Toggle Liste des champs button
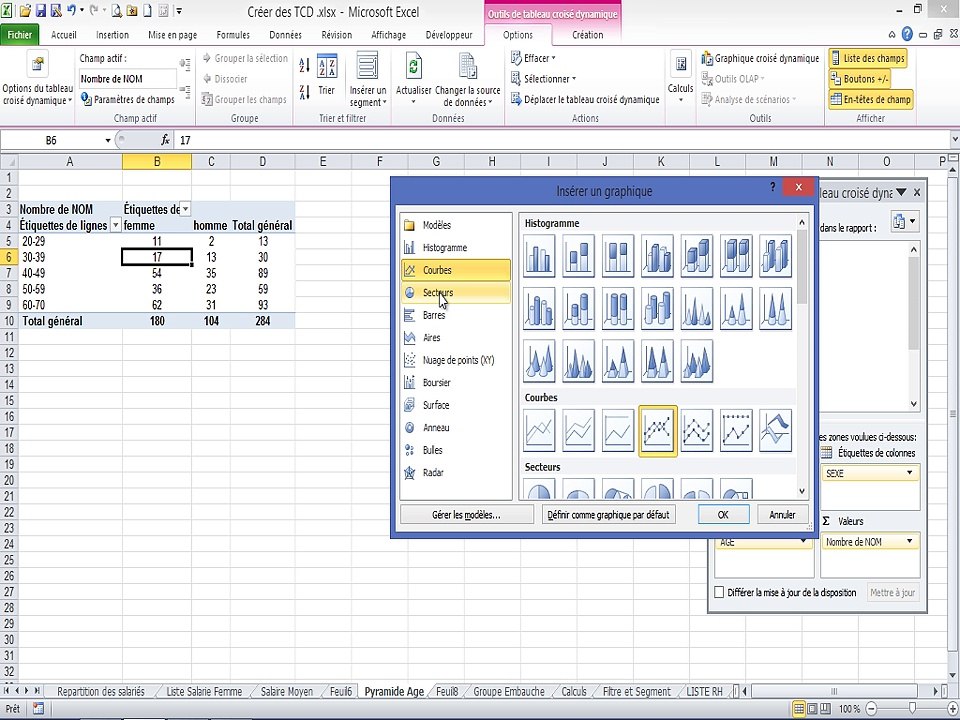 coord(868,58)
